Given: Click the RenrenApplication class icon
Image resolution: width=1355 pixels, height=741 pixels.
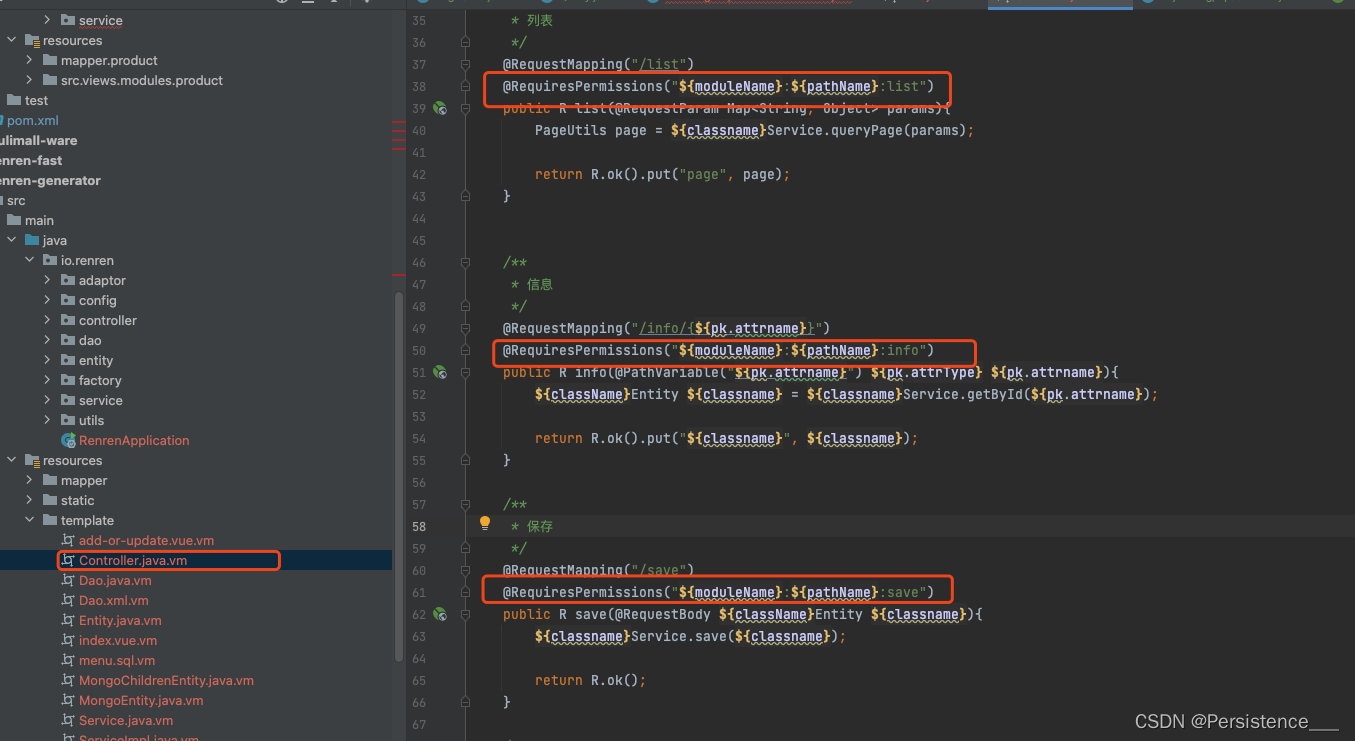Looking at the screenshot, I should tap(68, 440).
